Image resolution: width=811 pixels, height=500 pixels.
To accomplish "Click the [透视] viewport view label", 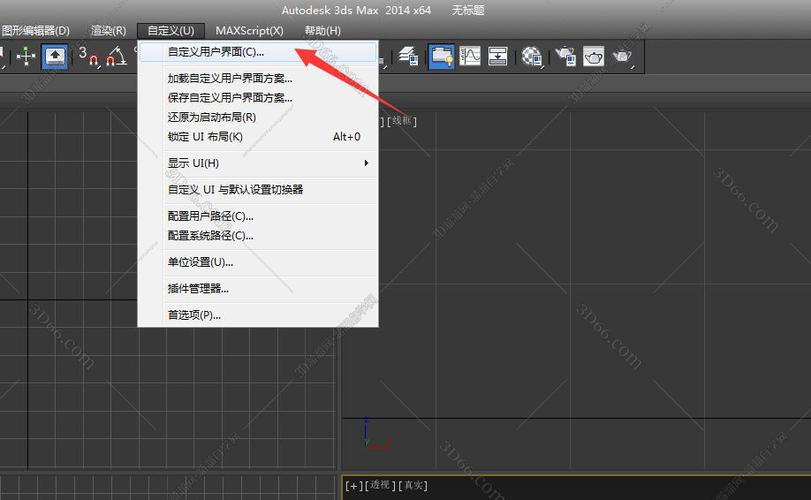I will 380,486.
